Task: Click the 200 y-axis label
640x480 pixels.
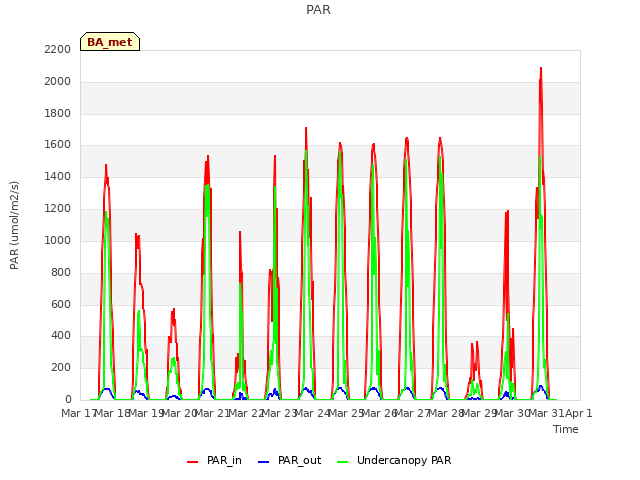Action: tap(61, 367)
